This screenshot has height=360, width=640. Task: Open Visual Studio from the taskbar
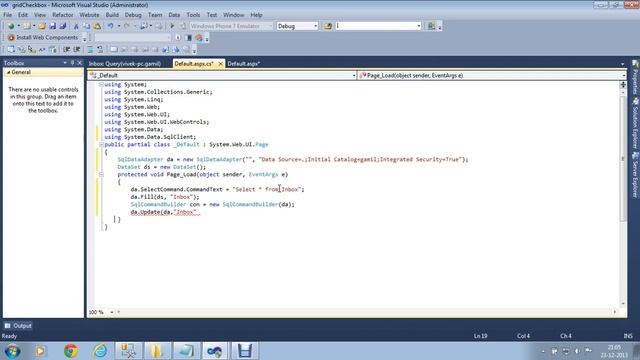215,351
